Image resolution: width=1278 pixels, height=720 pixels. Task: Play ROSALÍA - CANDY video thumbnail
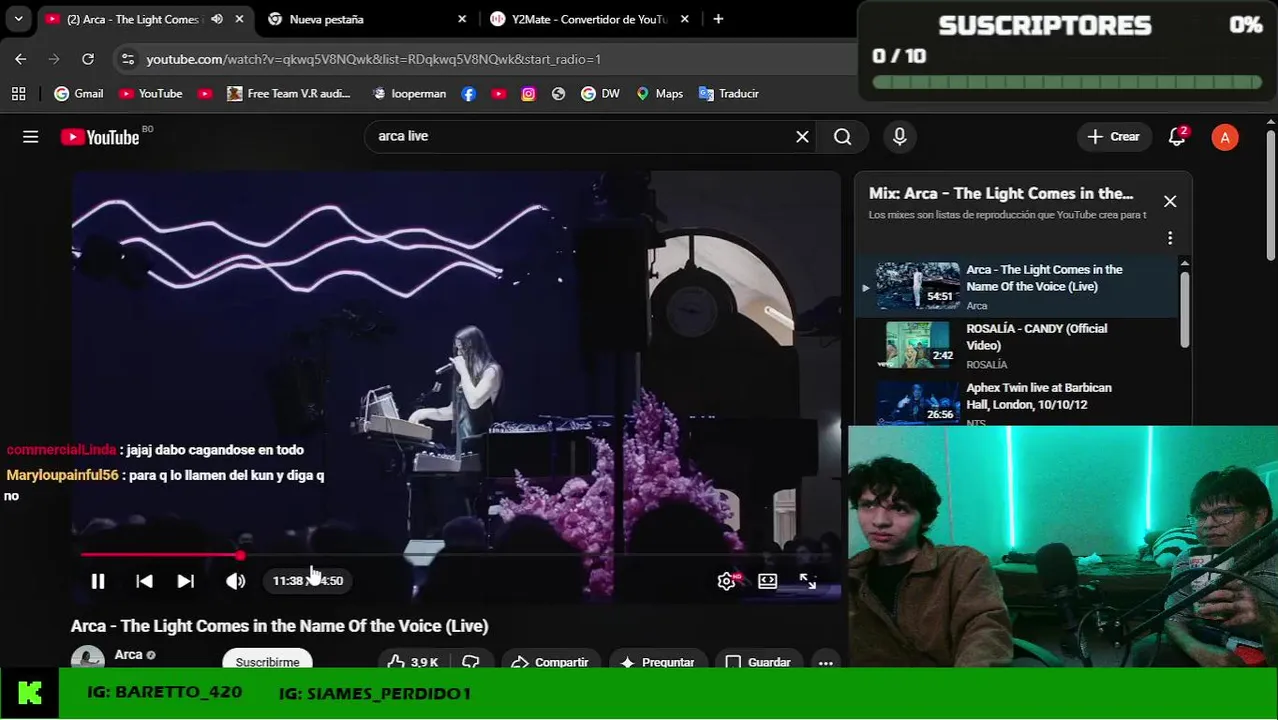(x=918, y=344)
